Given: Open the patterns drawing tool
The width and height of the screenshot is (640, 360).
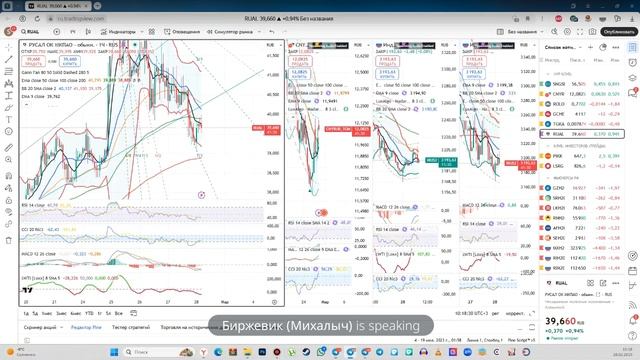Looking at the screenshot, I should (9, 84).
